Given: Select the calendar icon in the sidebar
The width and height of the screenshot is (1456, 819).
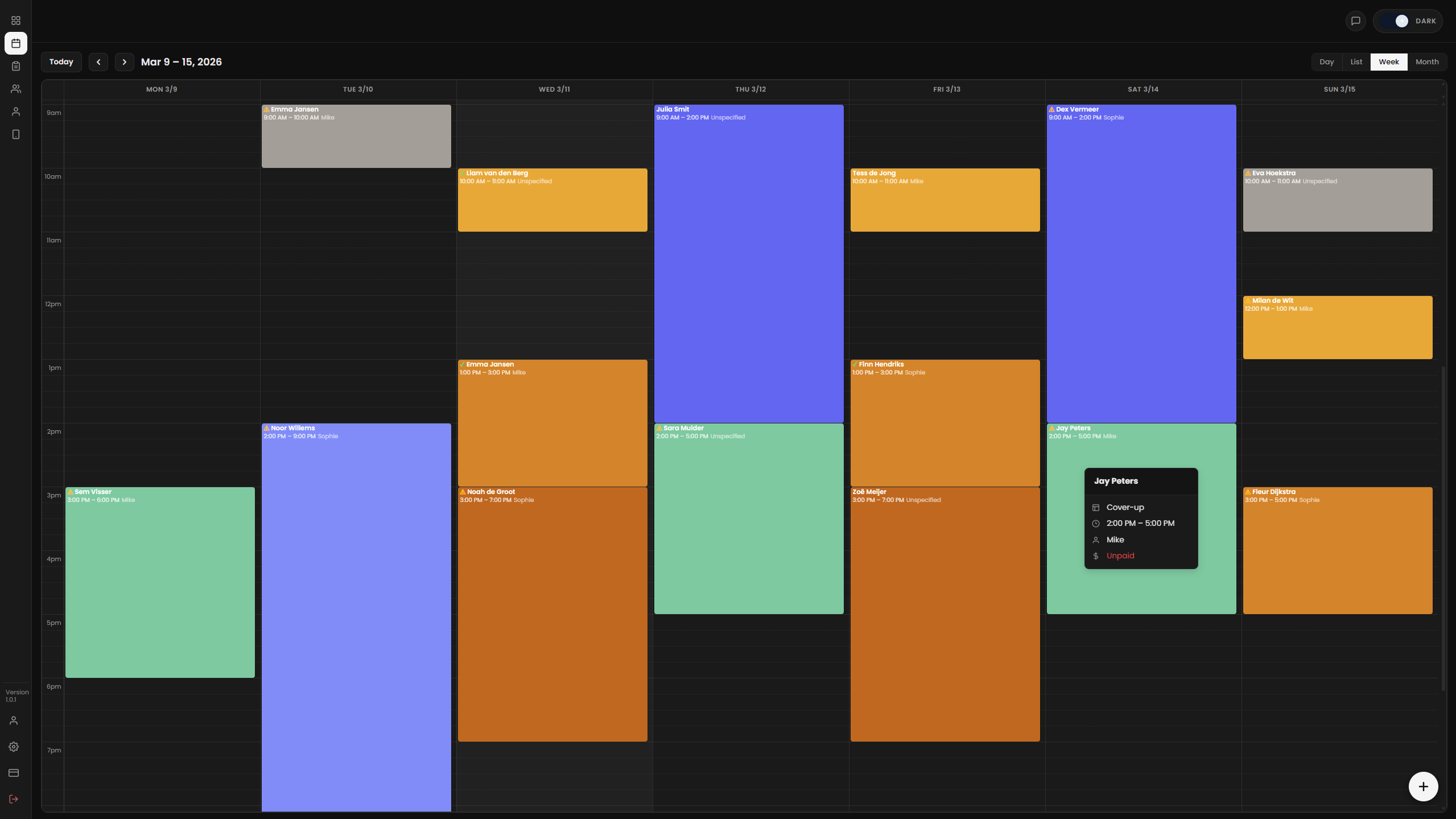Looking at the screenshot, I should 15,43.
